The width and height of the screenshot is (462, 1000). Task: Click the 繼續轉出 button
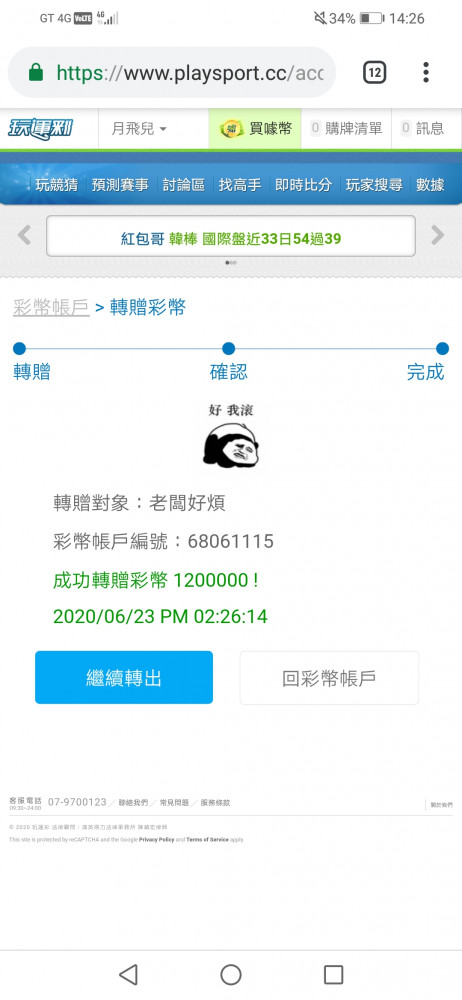pyautogui.click(x=124, y=677)
